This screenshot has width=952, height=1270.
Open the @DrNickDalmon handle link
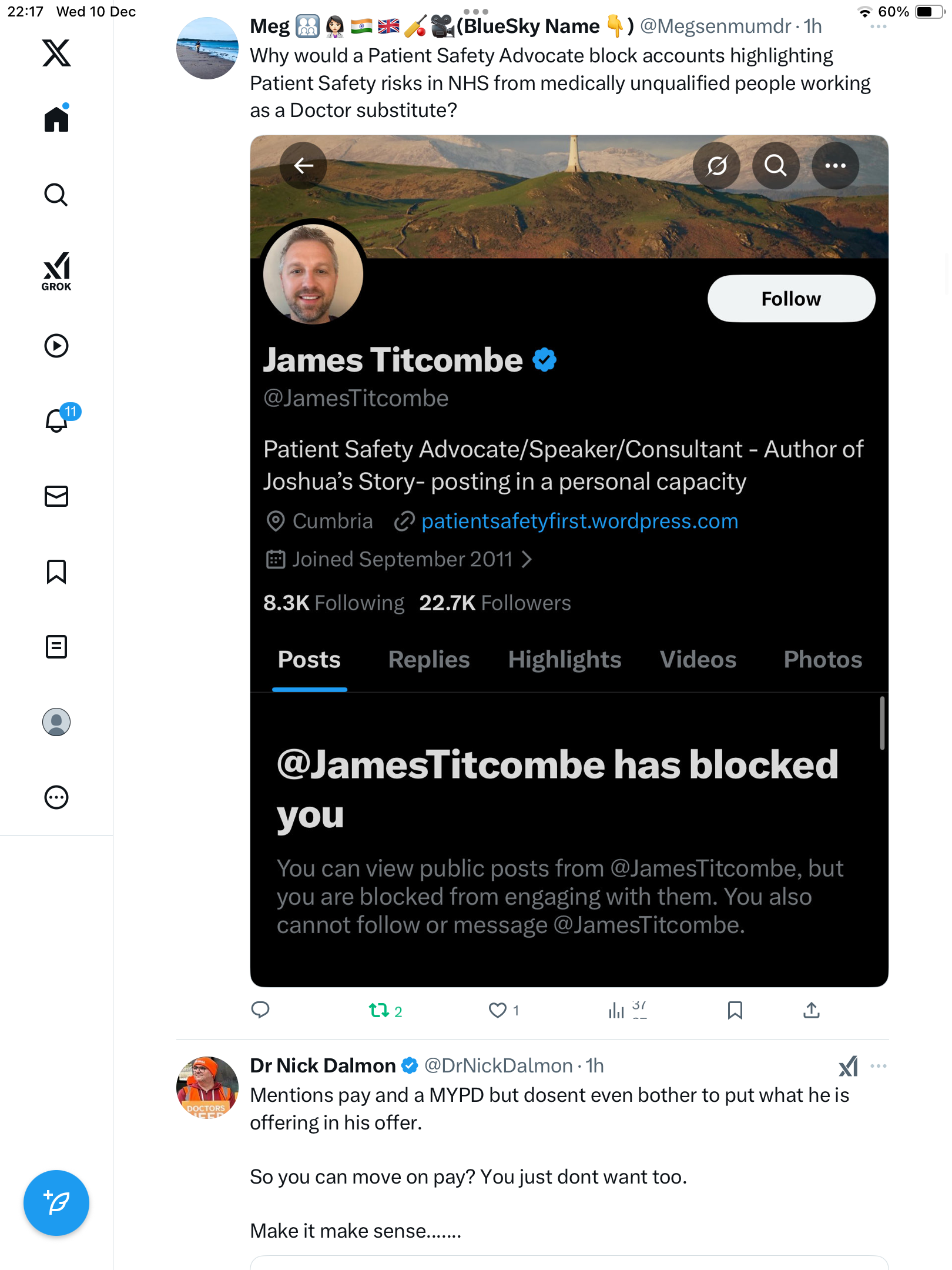(x=498, y=1066)
